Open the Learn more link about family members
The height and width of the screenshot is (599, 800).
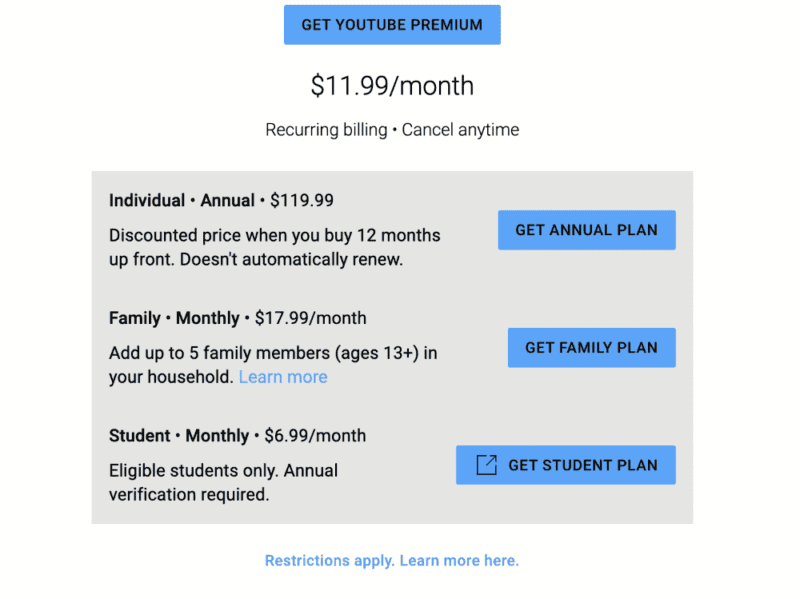point(283,376)
